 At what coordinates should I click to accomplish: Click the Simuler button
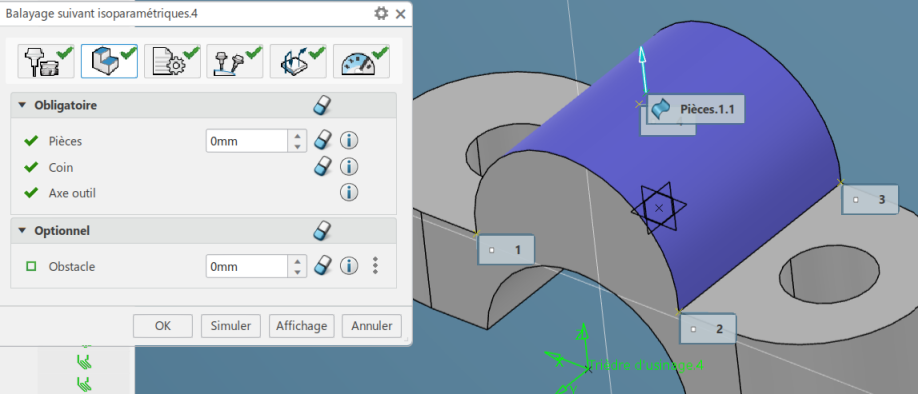tap(231, 326)
